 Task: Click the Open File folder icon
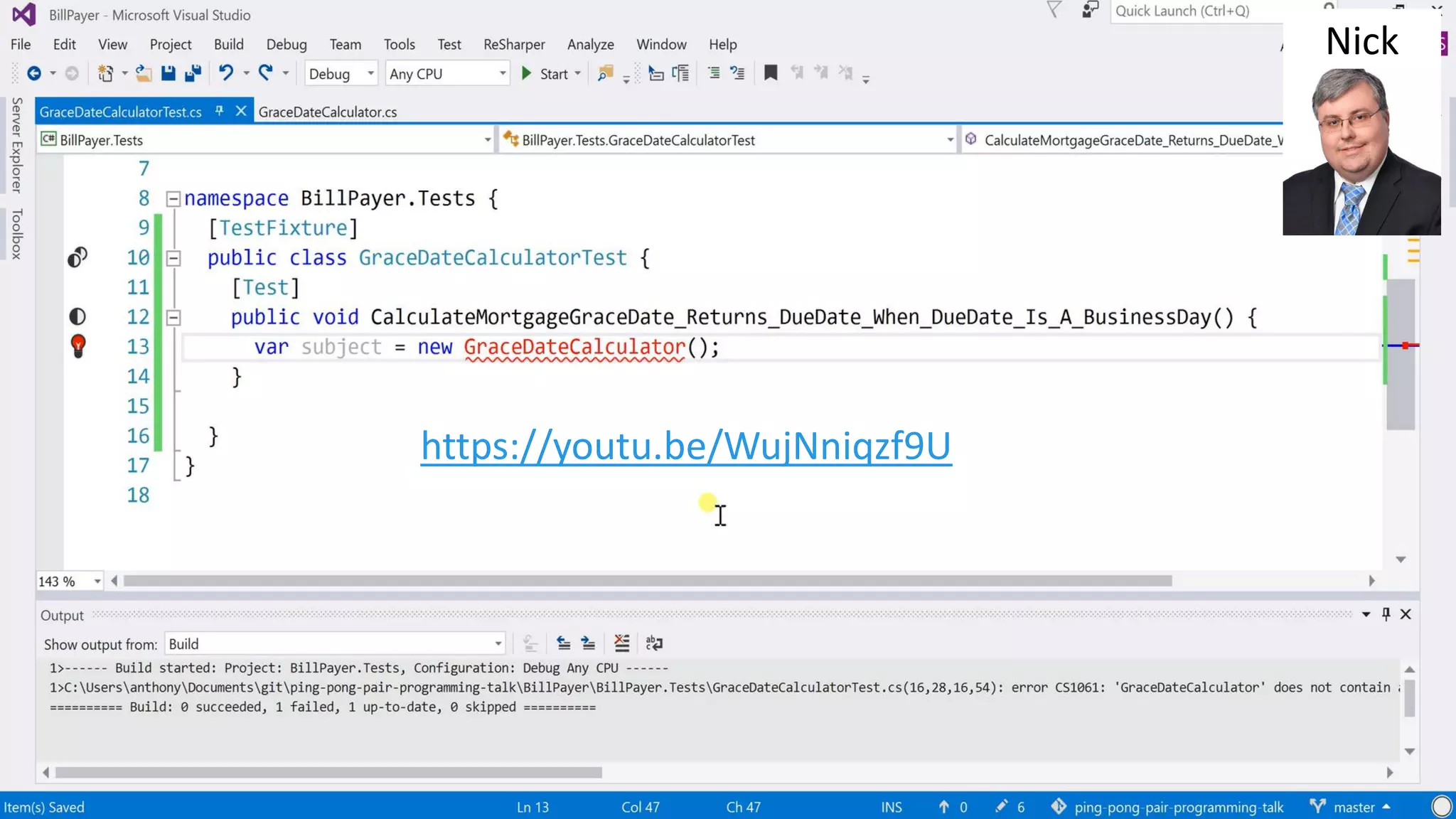pyautogui.click(x=144, y=73)
